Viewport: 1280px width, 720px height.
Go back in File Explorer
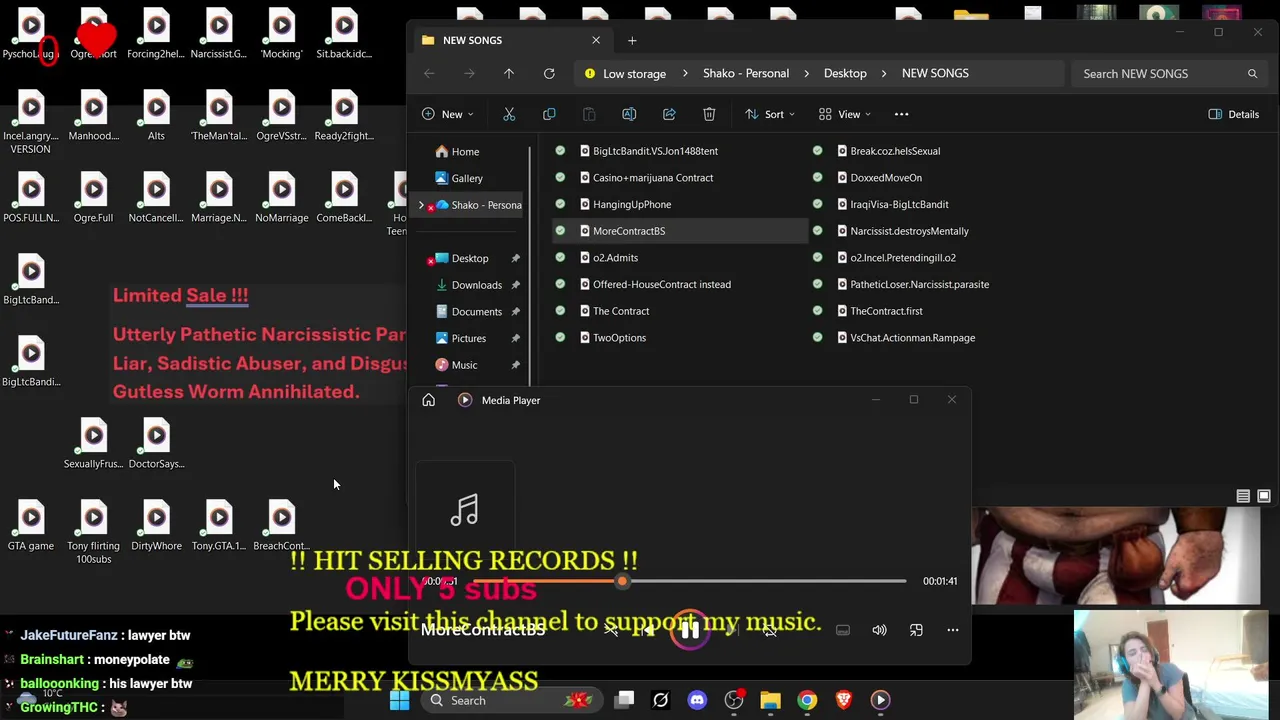pos(429,73)
